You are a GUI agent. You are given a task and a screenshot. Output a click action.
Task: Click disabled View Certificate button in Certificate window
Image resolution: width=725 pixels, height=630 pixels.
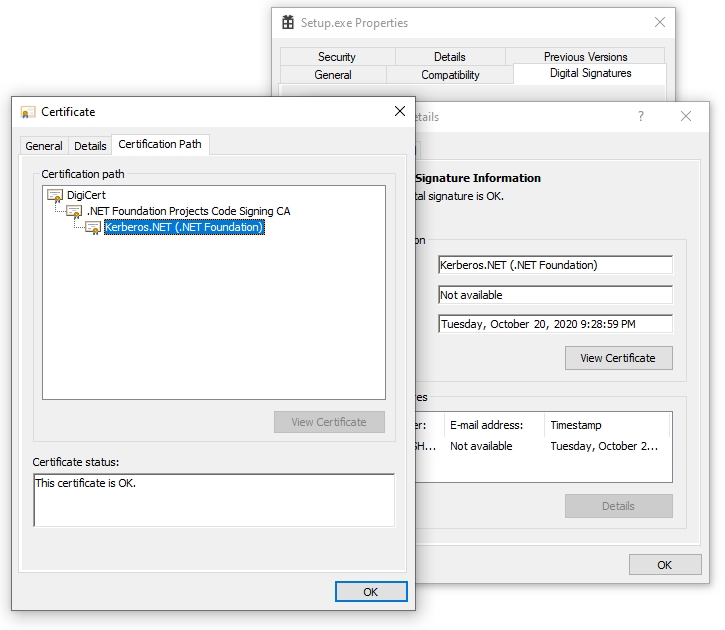coord(329,422)
